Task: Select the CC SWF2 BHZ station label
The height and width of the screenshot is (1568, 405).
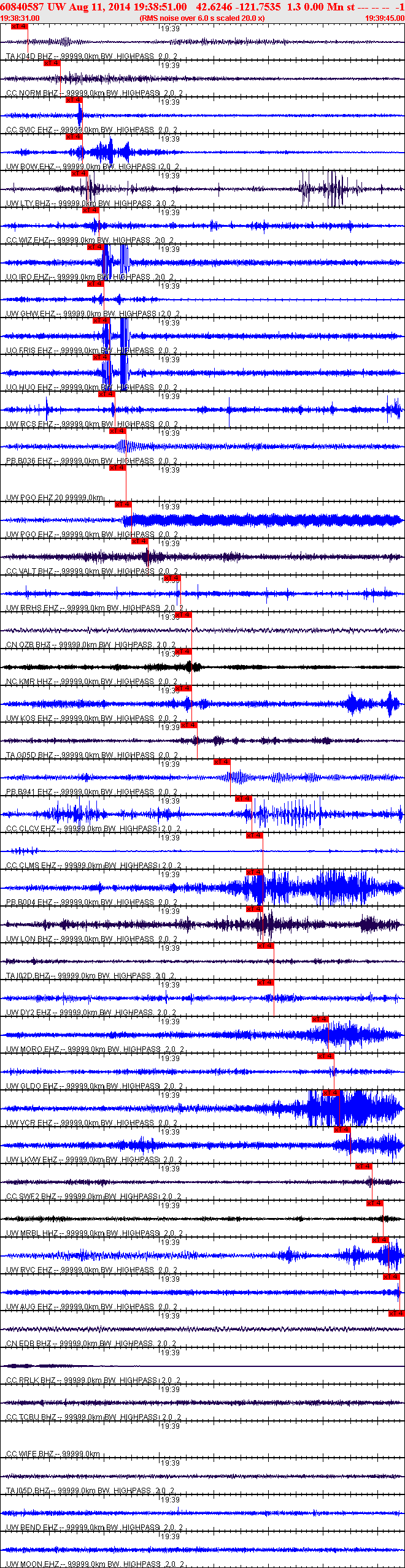Action: pyautogui.click(x=94, y=1197)
